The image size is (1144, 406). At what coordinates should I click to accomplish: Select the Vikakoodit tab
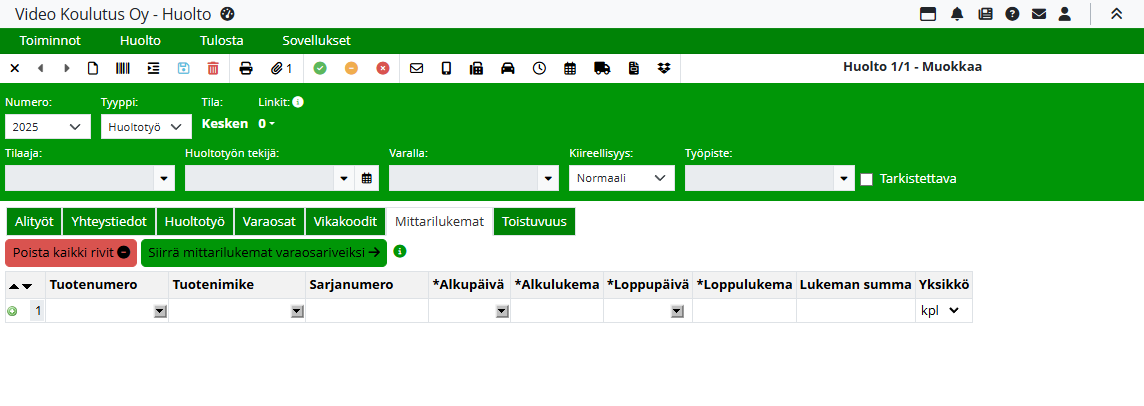click(345, 221)
